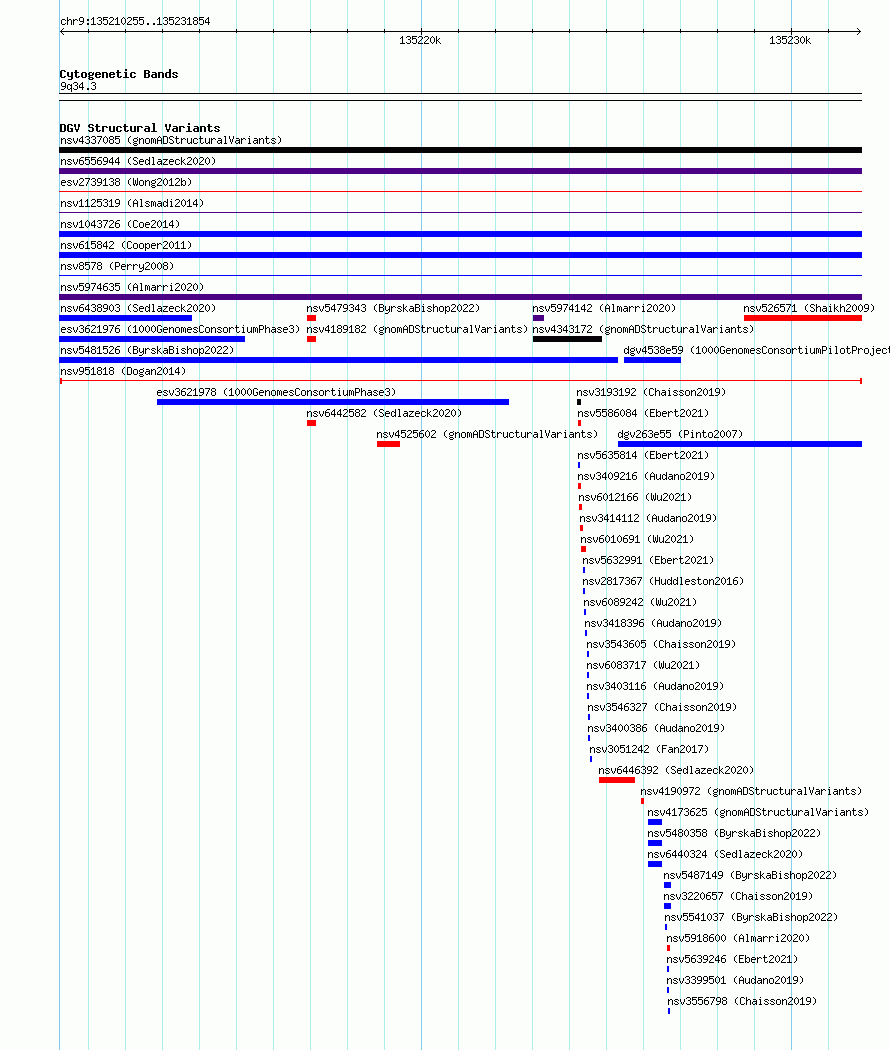Image resolution: width=890 pixels, height=1050 pixels.
Task: Click esv3621976 1000Genomes Phase3 label
Action: [x=180, y=329]
